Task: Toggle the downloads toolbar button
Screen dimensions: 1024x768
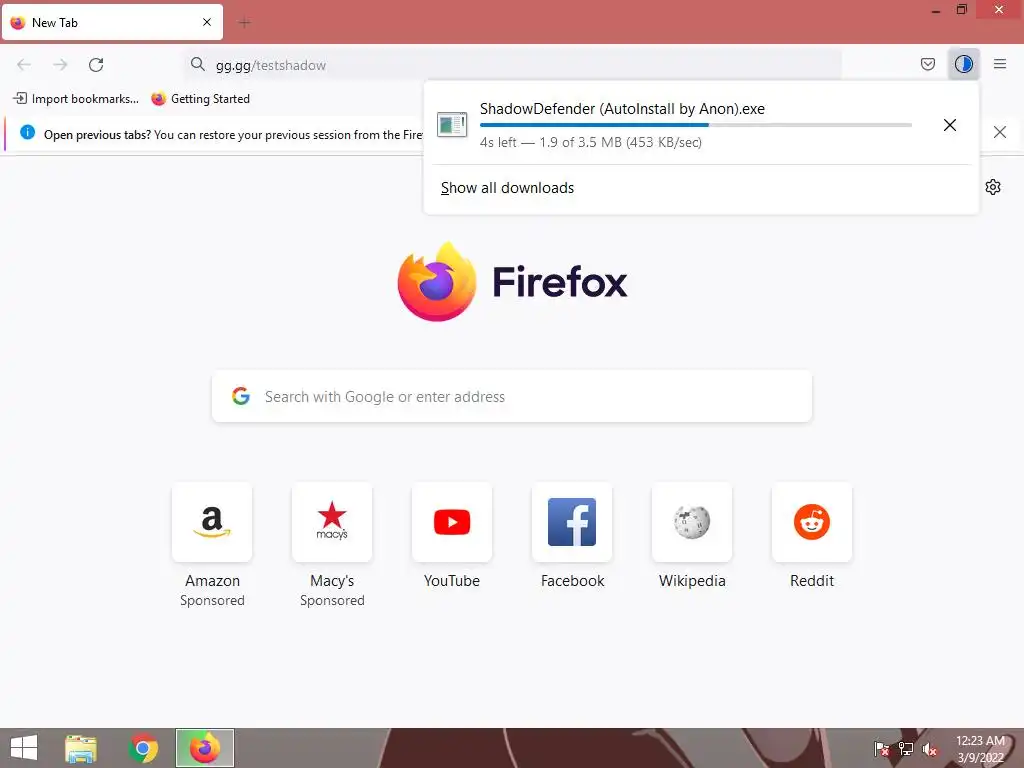Action: [963, 64]
